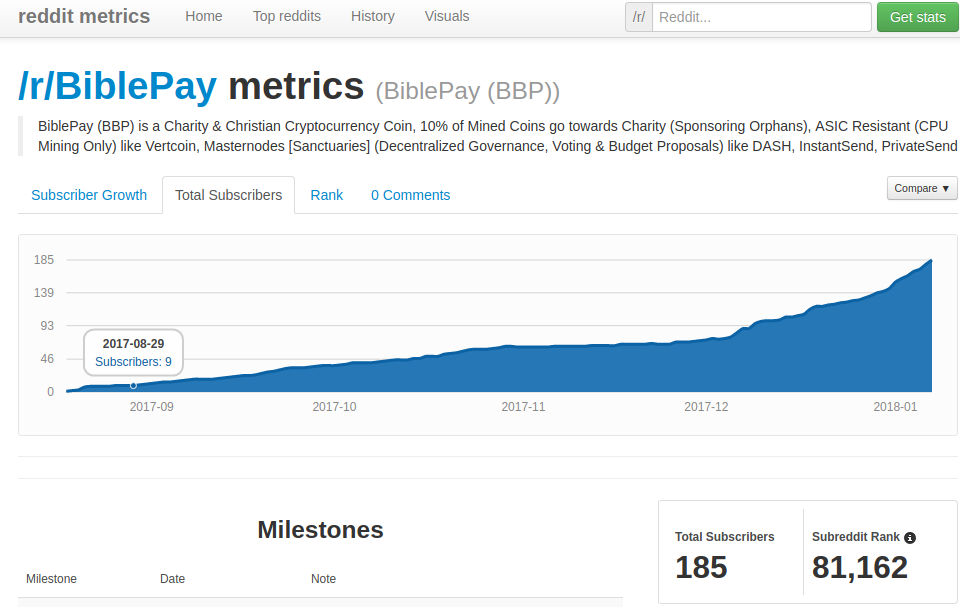Click the 2017-08-29 chart data point
This screenshot has width=960, height=607.
click(133, 385)
